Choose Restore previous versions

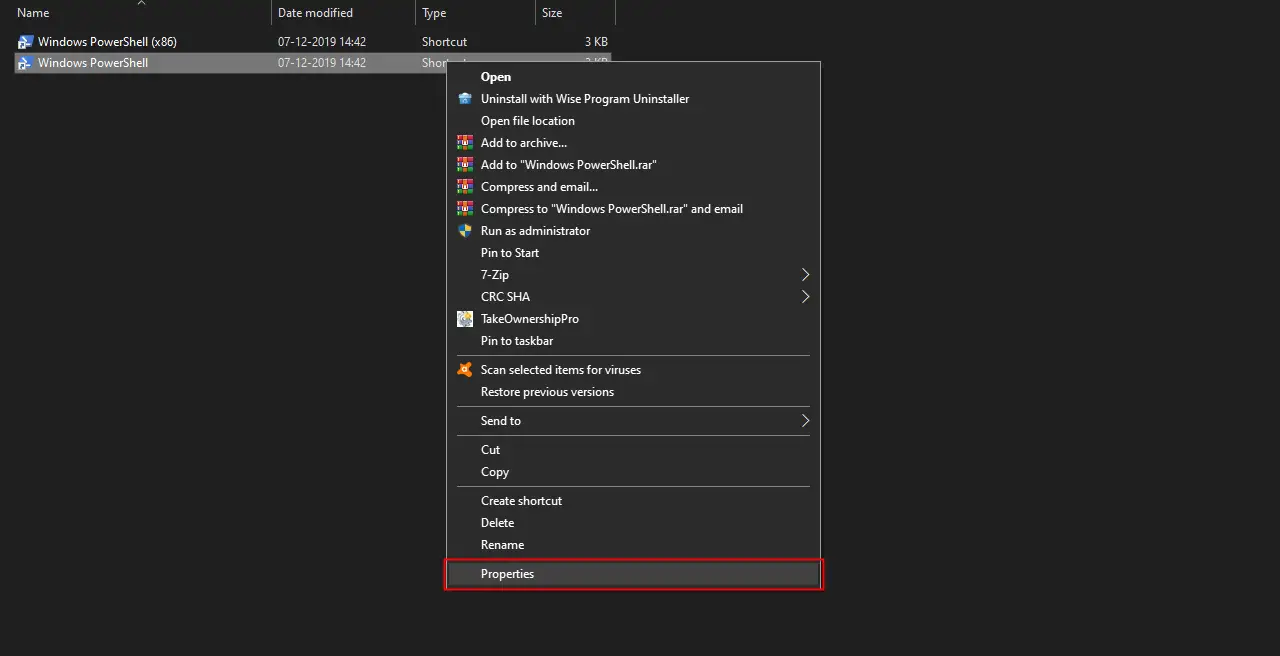click(x=633, y=392)
